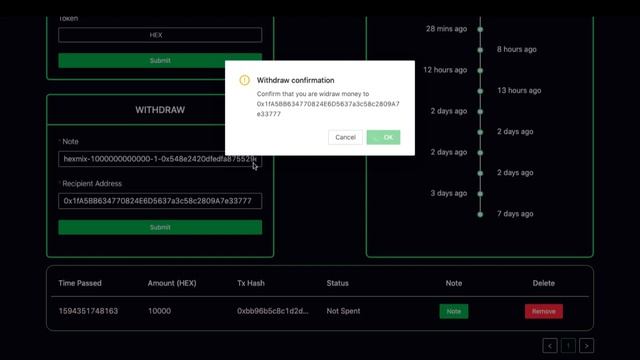The image size is (640, 360).
Task: Select page 1 in pagination
Action: click(x=568, y=346)
